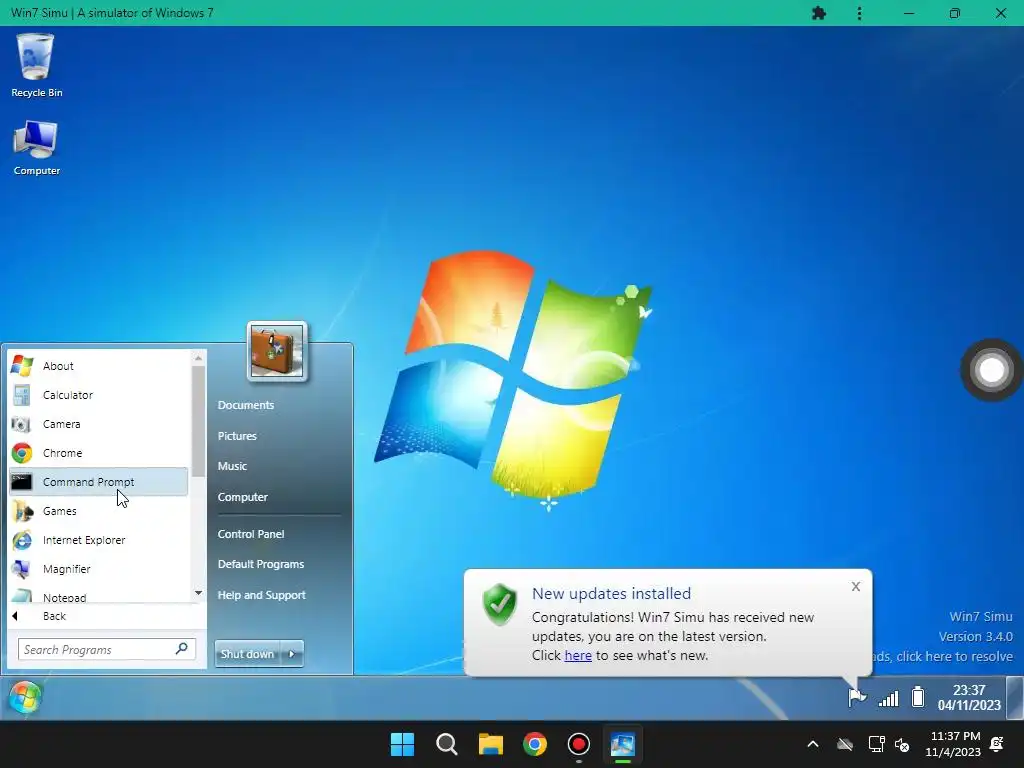Click the host display/network tray icon
Screen dimensions: 1024x768
point(876,744)
